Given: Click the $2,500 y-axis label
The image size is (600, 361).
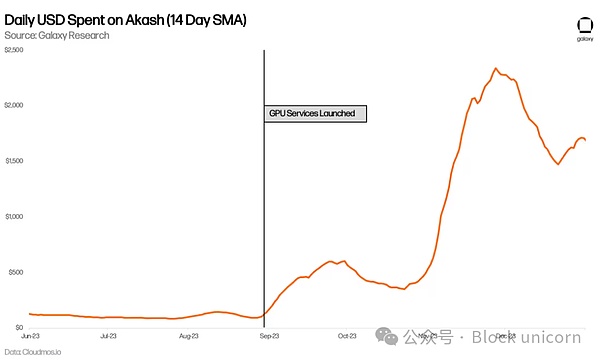Looking at the screenshot, I should click(14, 50).
